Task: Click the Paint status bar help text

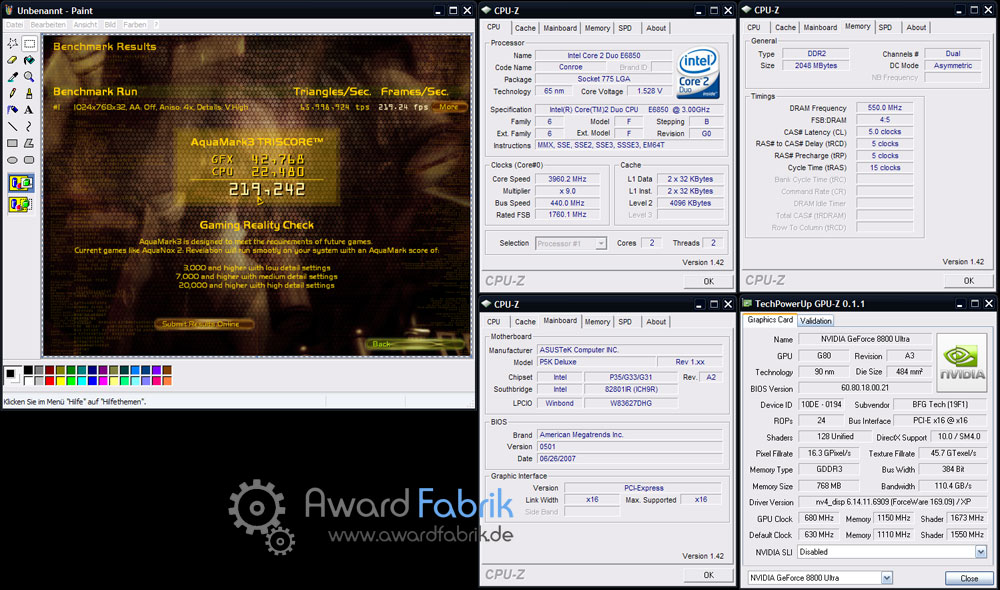Action: click(75, 402)
